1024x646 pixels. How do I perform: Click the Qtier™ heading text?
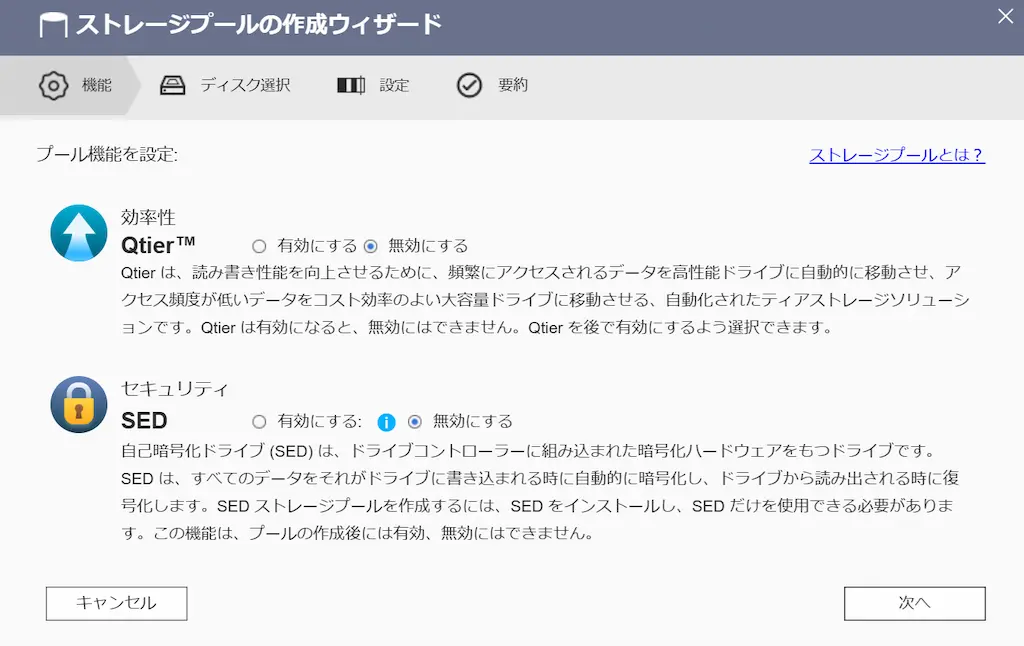158,245
